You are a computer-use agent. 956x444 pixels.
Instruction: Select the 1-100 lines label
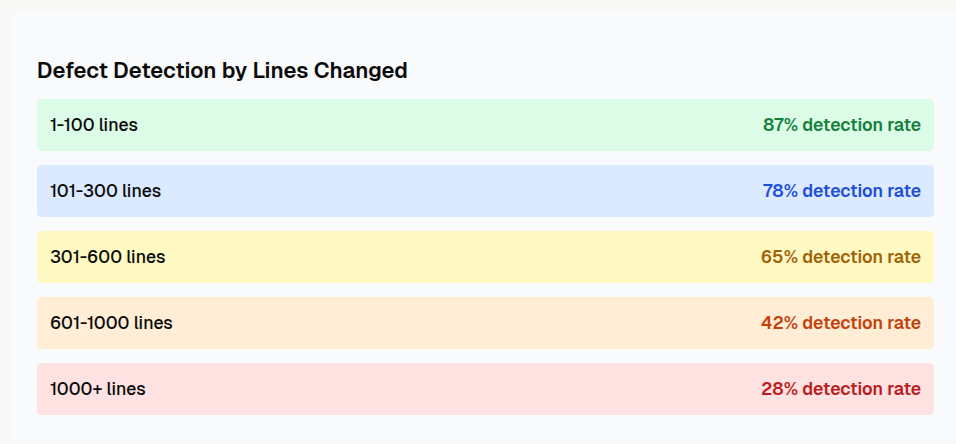point(94,125)
